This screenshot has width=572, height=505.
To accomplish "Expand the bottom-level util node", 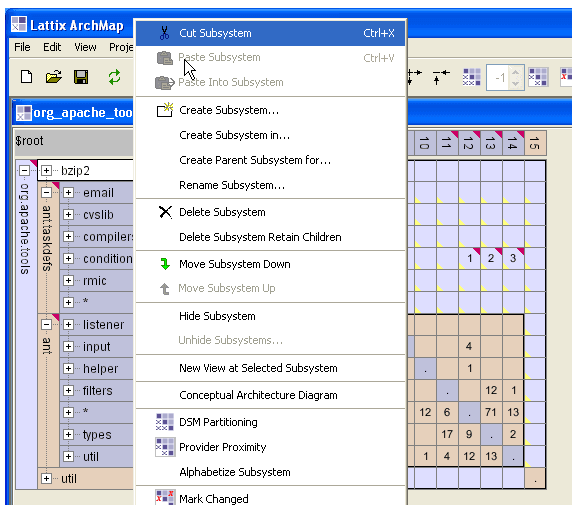I will 46,478.
